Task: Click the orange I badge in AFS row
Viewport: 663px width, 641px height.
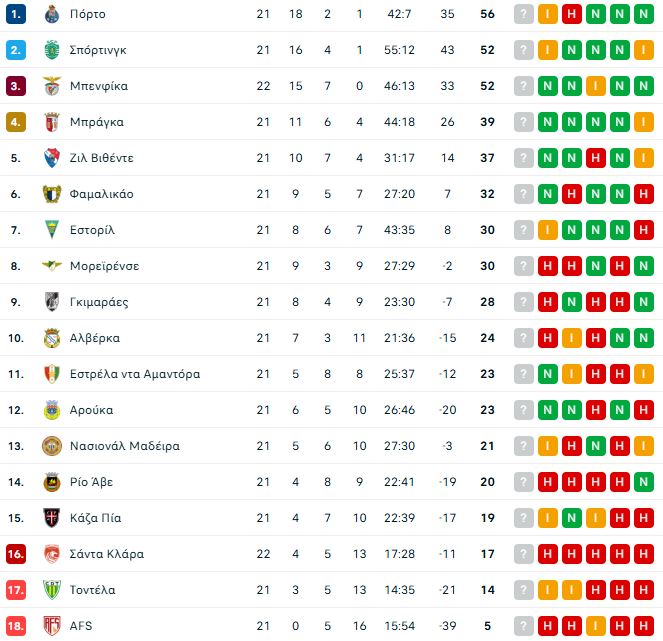Action: pyautogui.click(x=548, y=626)
